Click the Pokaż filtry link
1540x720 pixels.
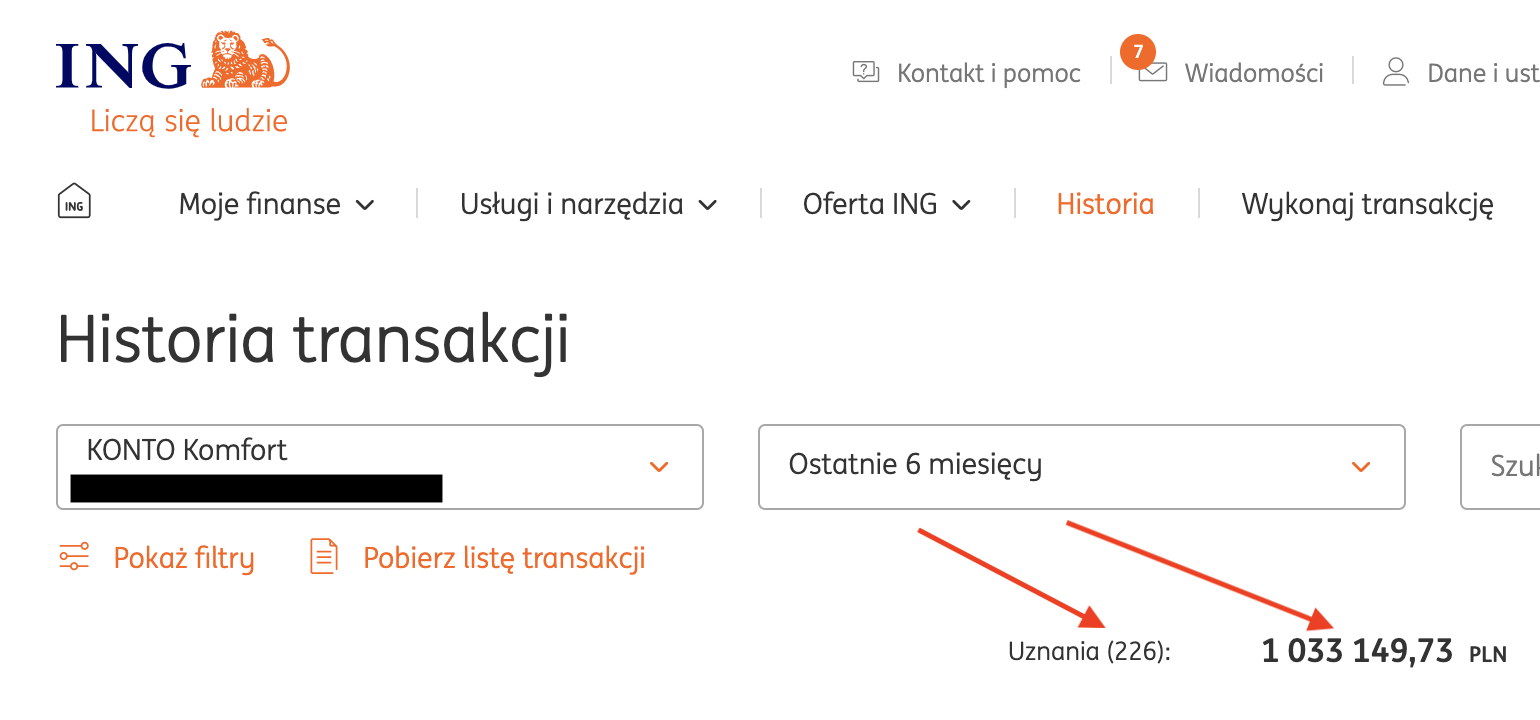pos(184,557)
